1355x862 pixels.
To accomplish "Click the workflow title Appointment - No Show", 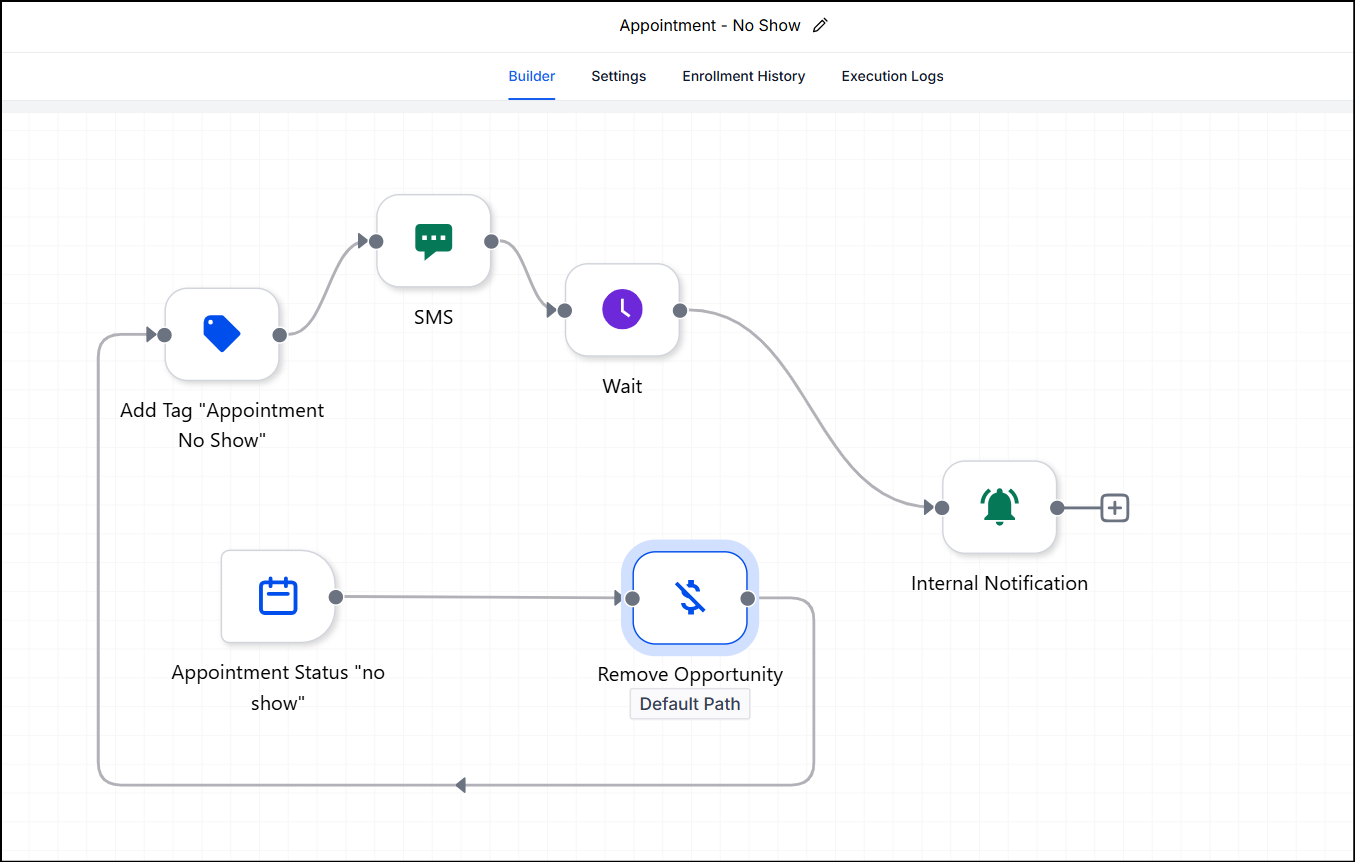I will tap(710, 26).
